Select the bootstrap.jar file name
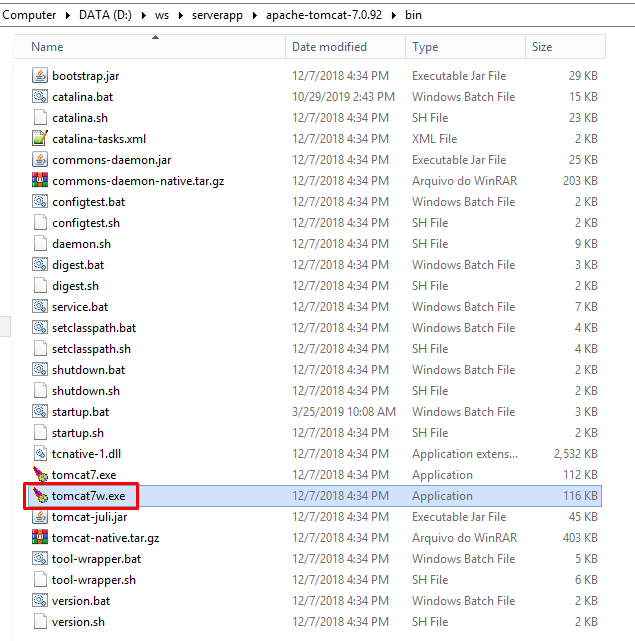 (85, 76)
